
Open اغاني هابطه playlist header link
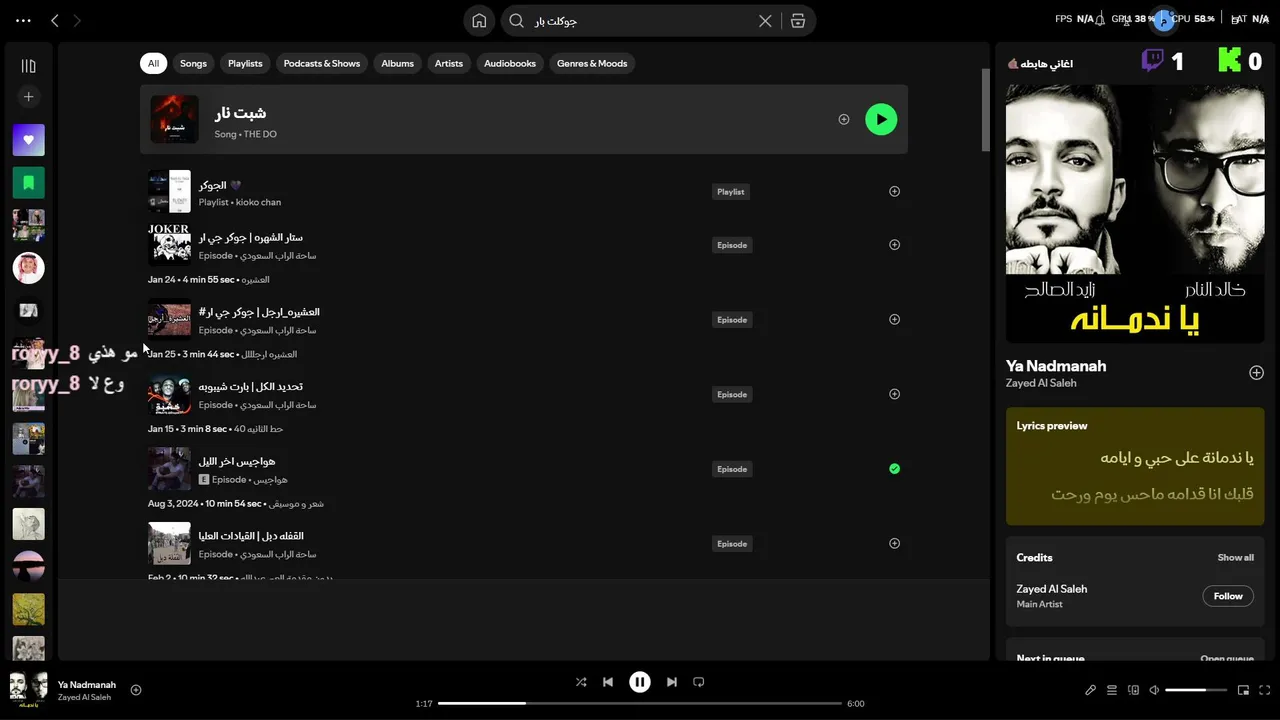pyautogui.click(x=1047, y=63)
